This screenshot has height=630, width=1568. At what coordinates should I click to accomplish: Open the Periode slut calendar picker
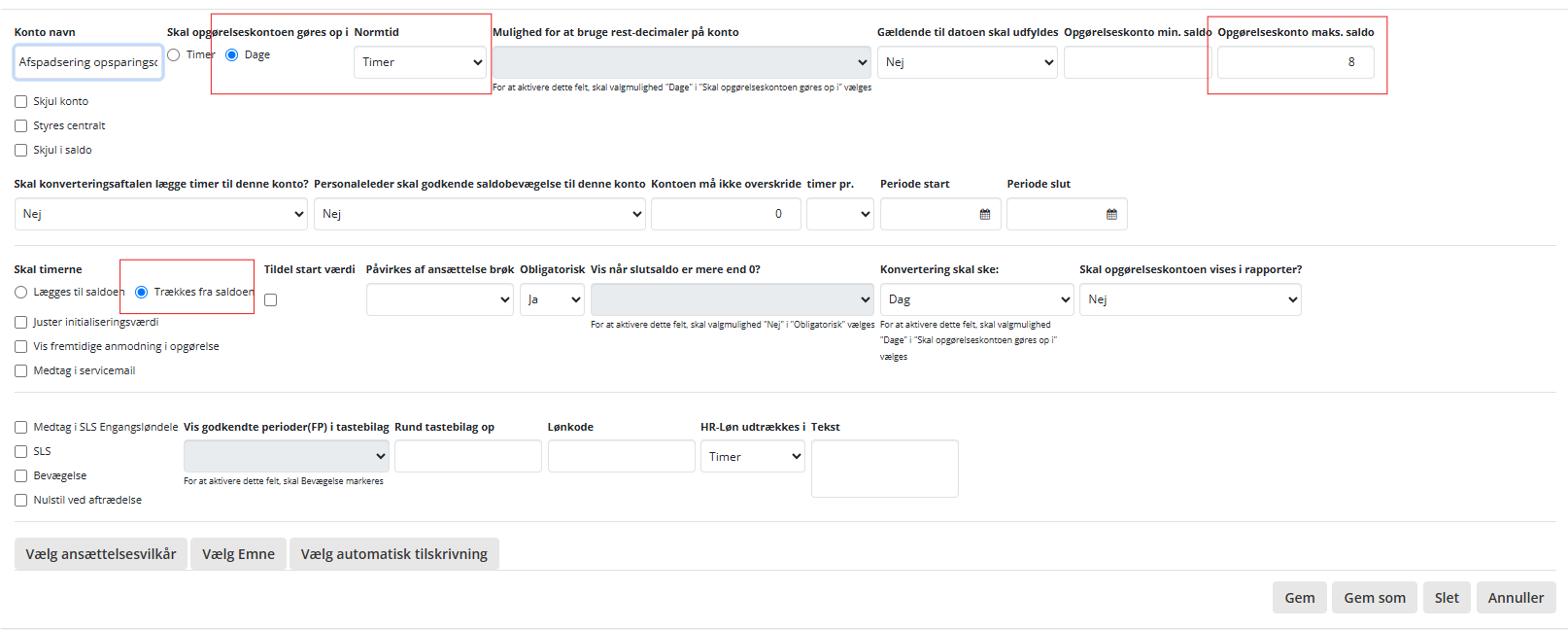pos(1111,214)
